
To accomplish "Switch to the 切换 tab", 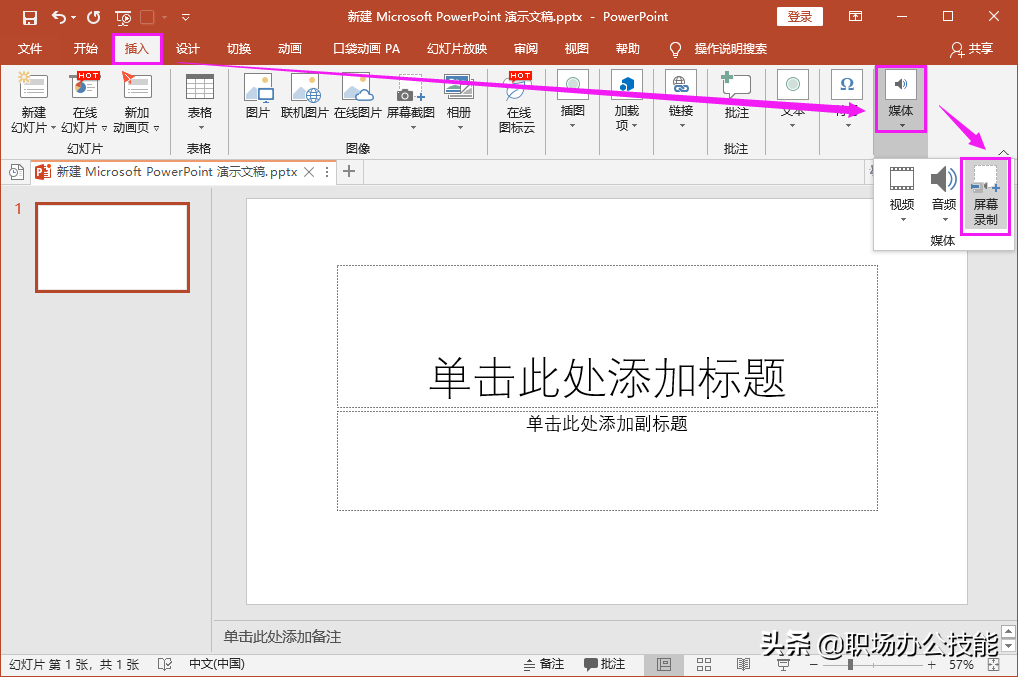I will (239, 49).
